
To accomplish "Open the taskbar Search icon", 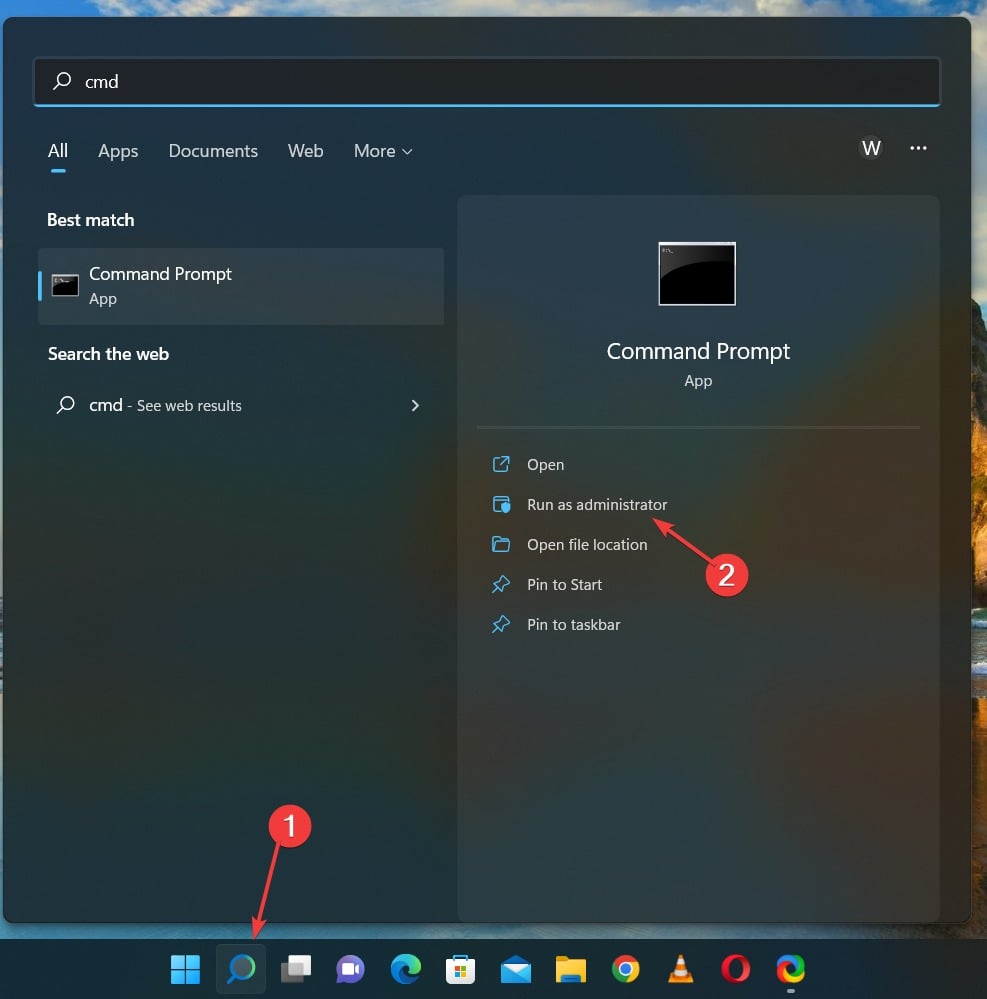I will tap(241, 969).
